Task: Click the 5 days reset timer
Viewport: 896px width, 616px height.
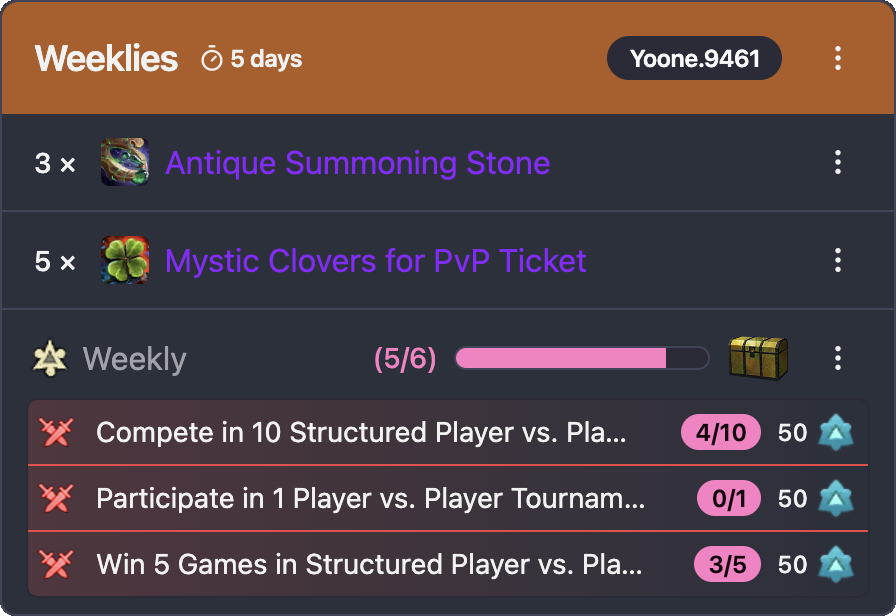Action: [252, 59]
